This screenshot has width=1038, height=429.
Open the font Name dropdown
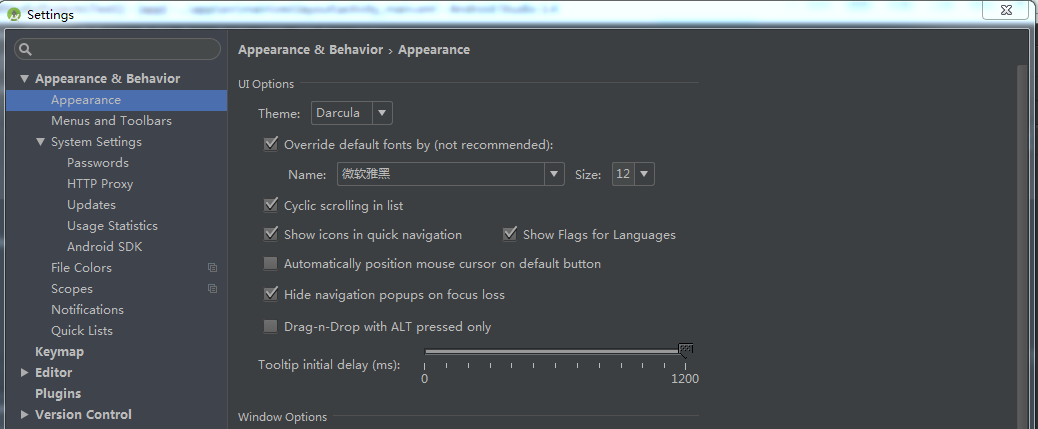pos(554,174)
